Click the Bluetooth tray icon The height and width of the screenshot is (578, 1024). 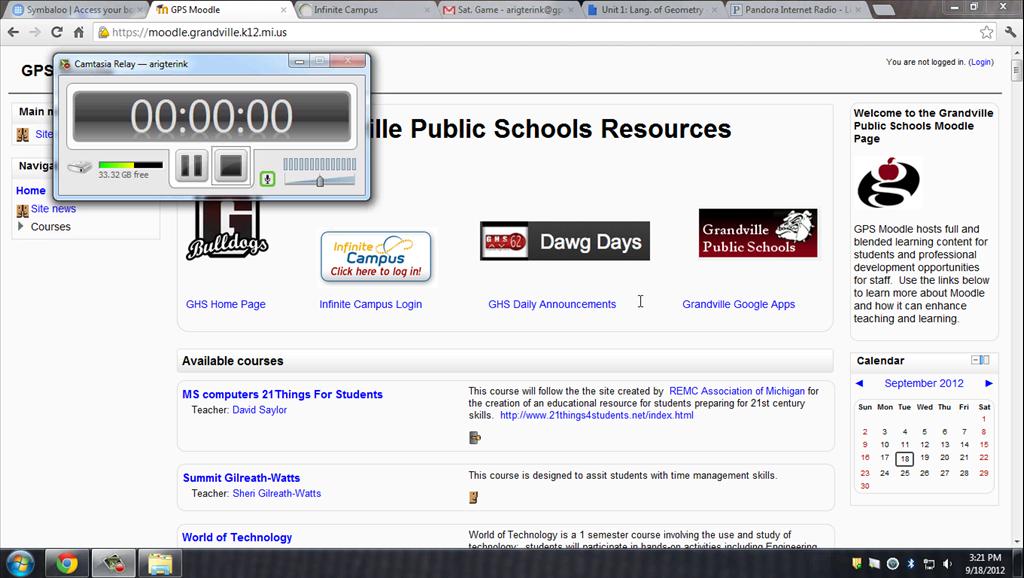tap(911, 564)
